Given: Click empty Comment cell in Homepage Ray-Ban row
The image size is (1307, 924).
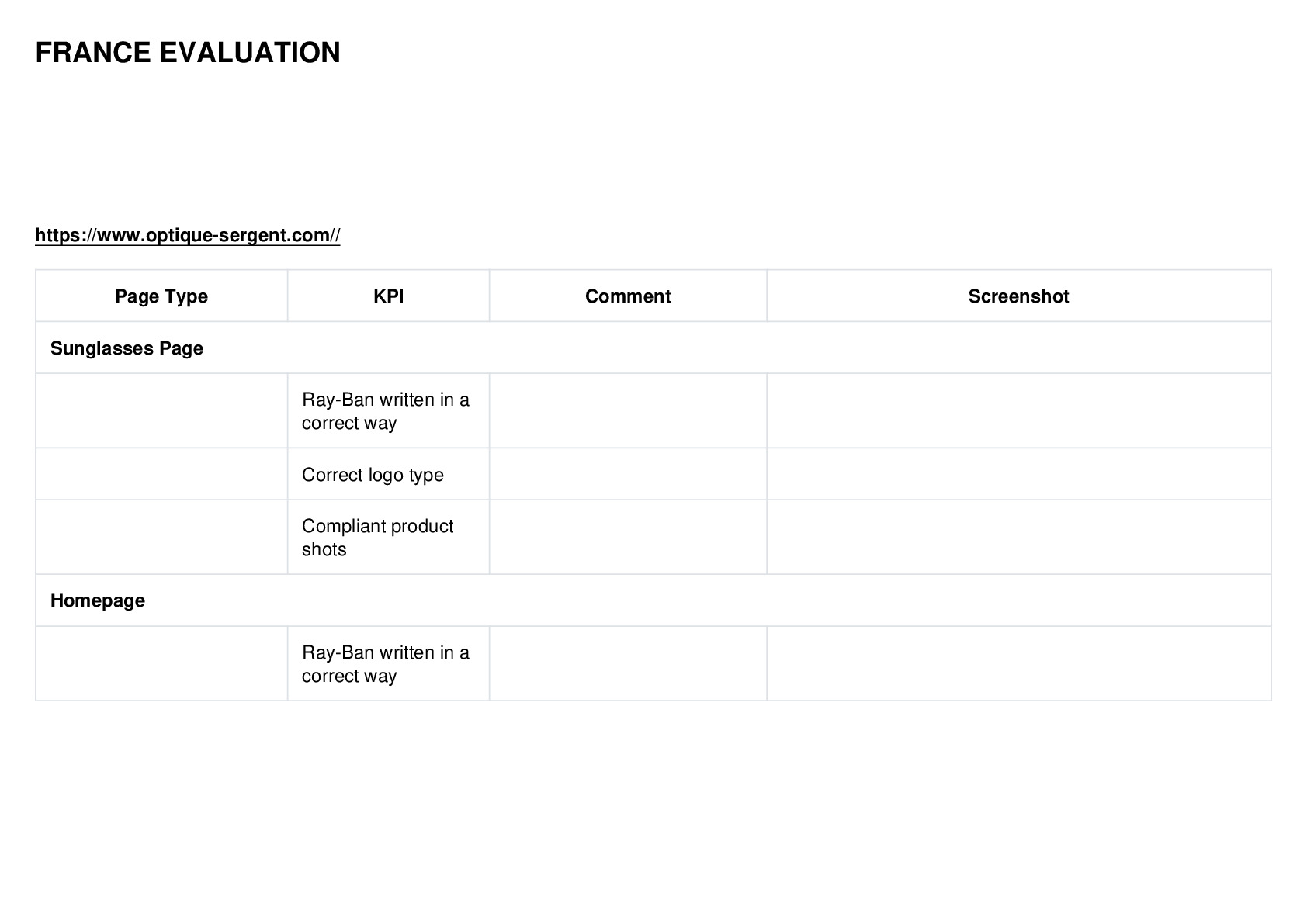Looking at the screenshot, I should 628,664.
